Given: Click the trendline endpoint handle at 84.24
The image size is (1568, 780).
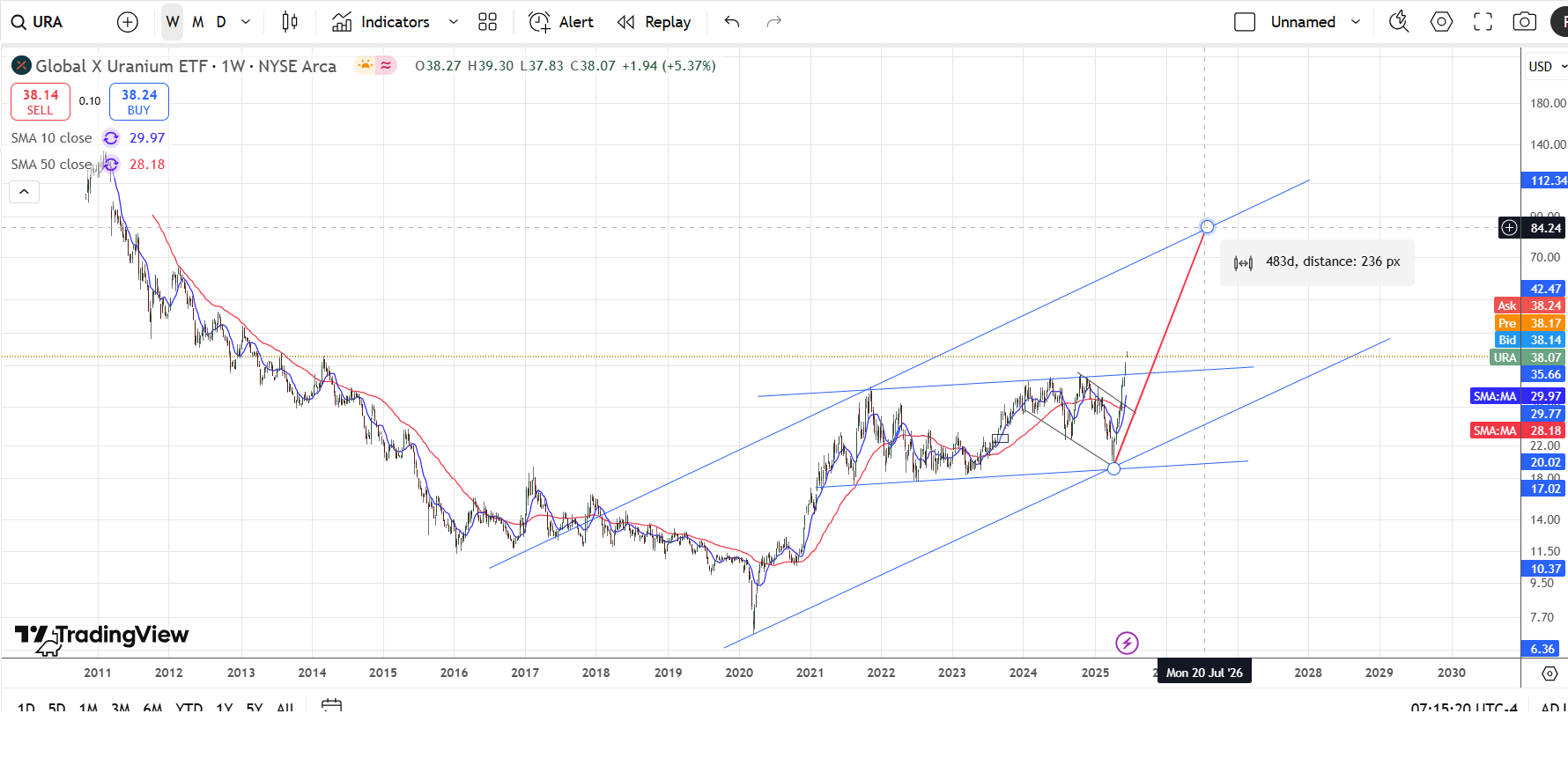Looking at the screenshot, I should [1207, 227].
